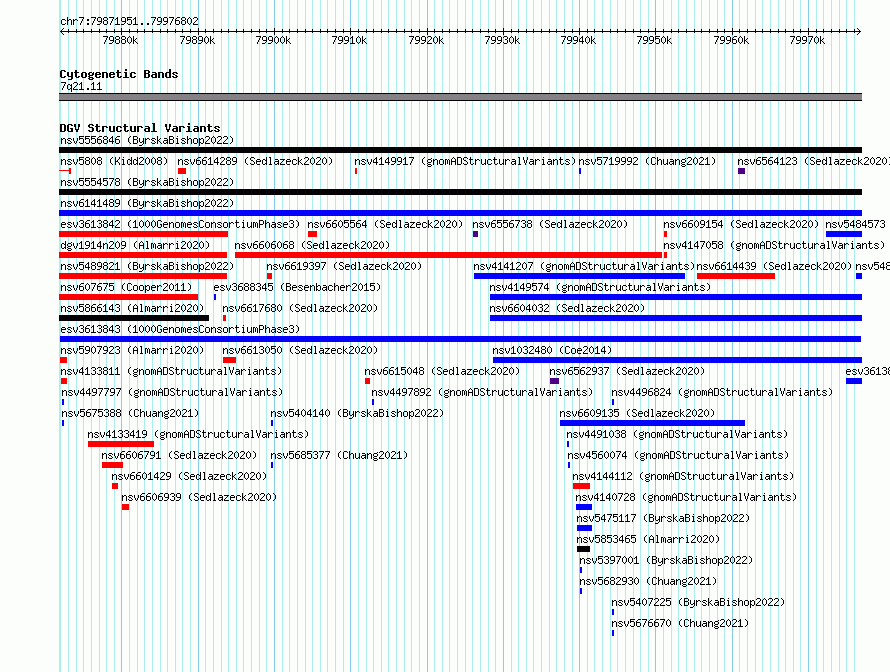
Task: Click nsv4133811 gnomAD variant label
Action: 171,371
